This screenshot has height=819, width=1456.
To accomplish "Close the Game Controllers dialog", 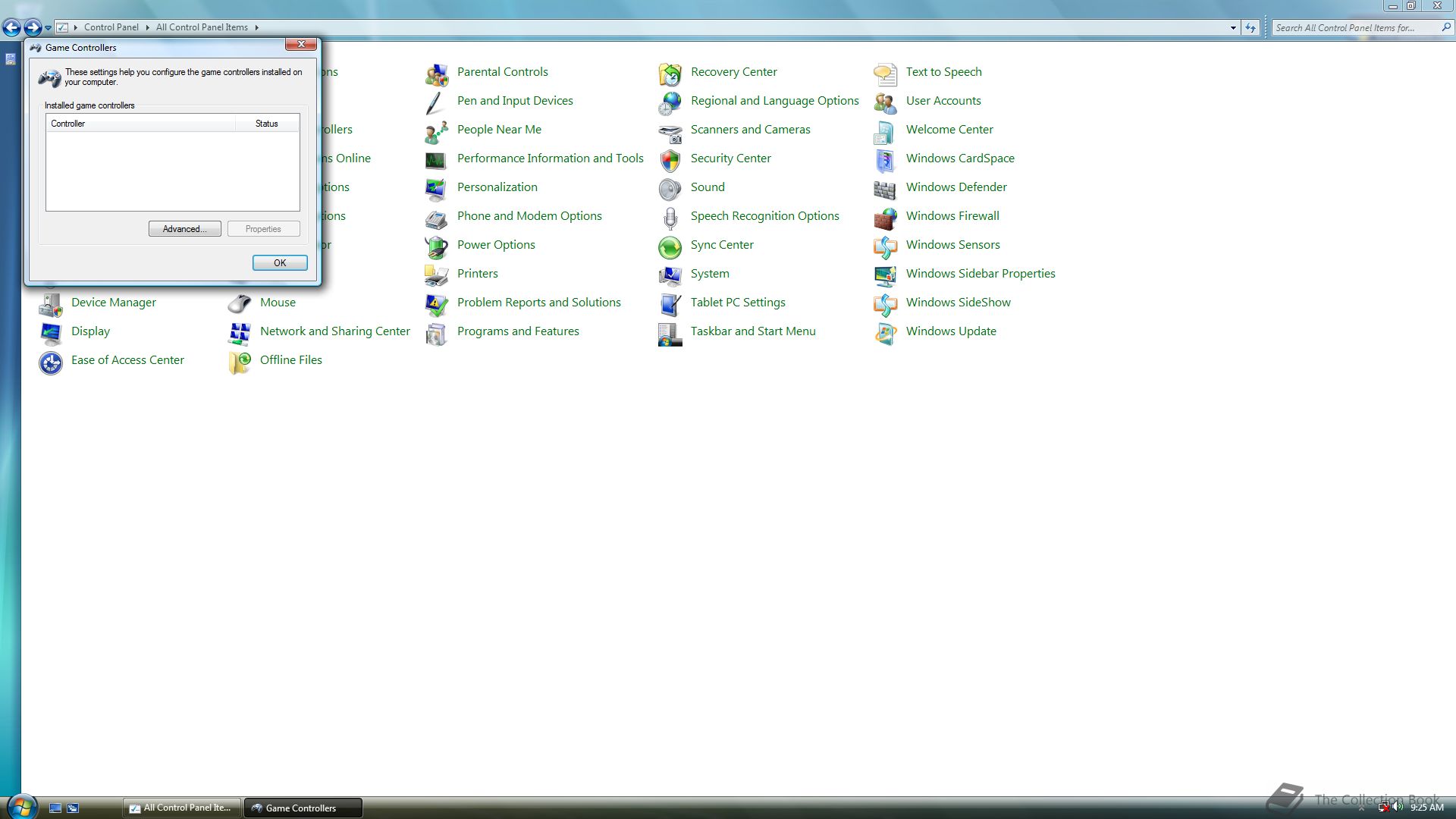I will point(301,44).
